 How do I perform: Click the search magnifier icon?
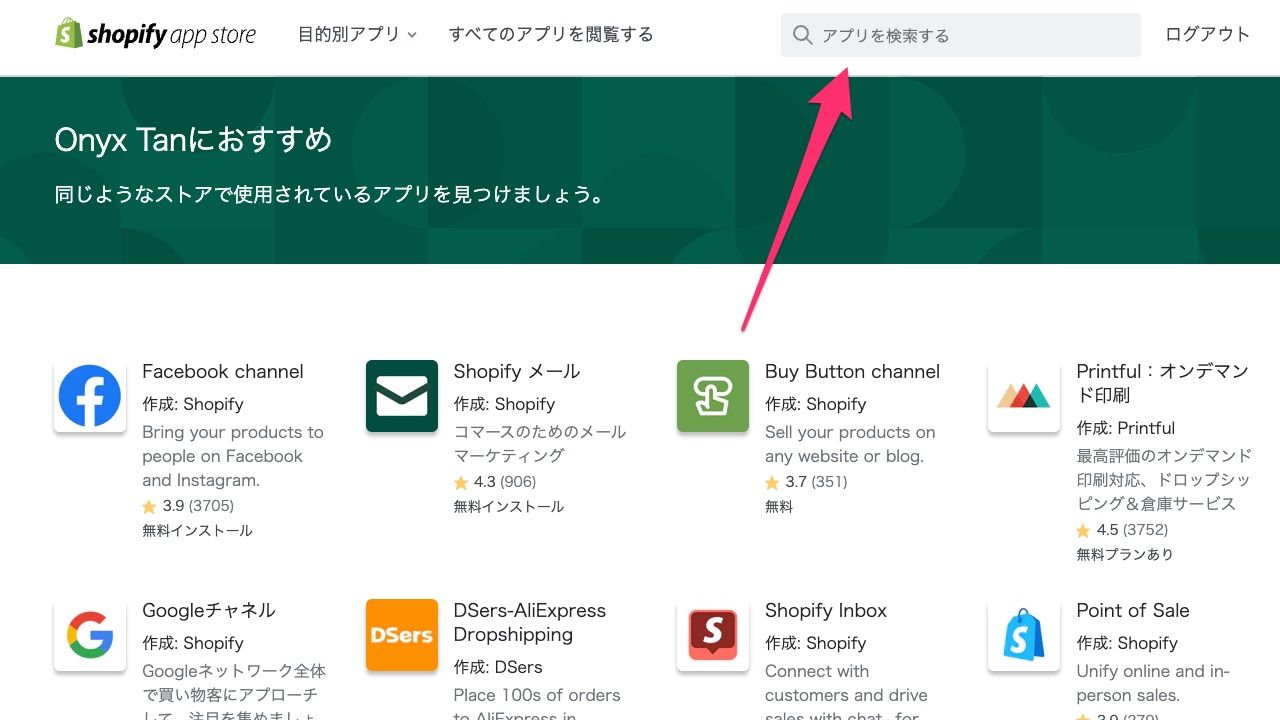[x=802, y=35]
